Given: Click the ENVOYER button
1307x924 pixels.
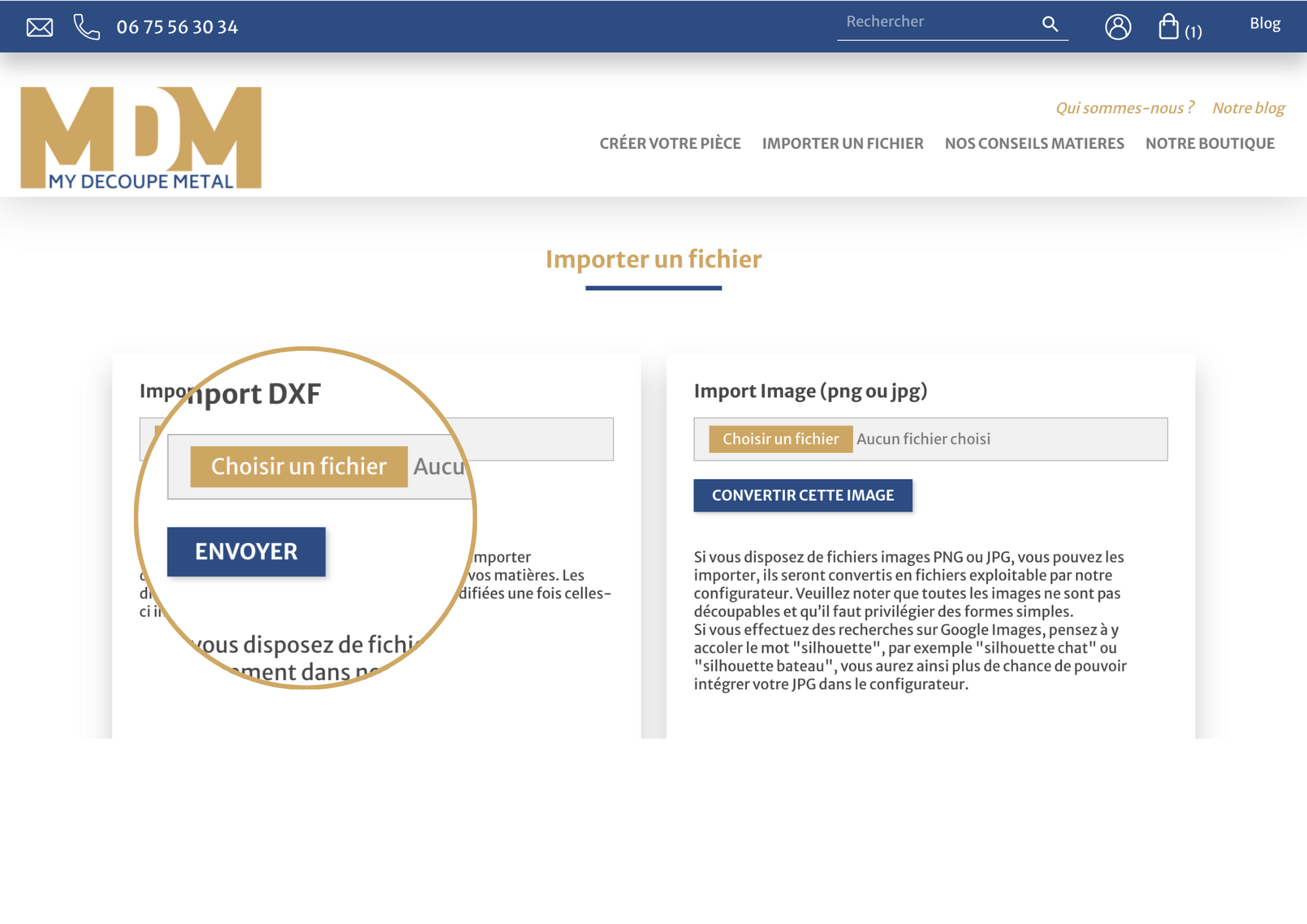Looking at the screenshot, I should [246, 552].
